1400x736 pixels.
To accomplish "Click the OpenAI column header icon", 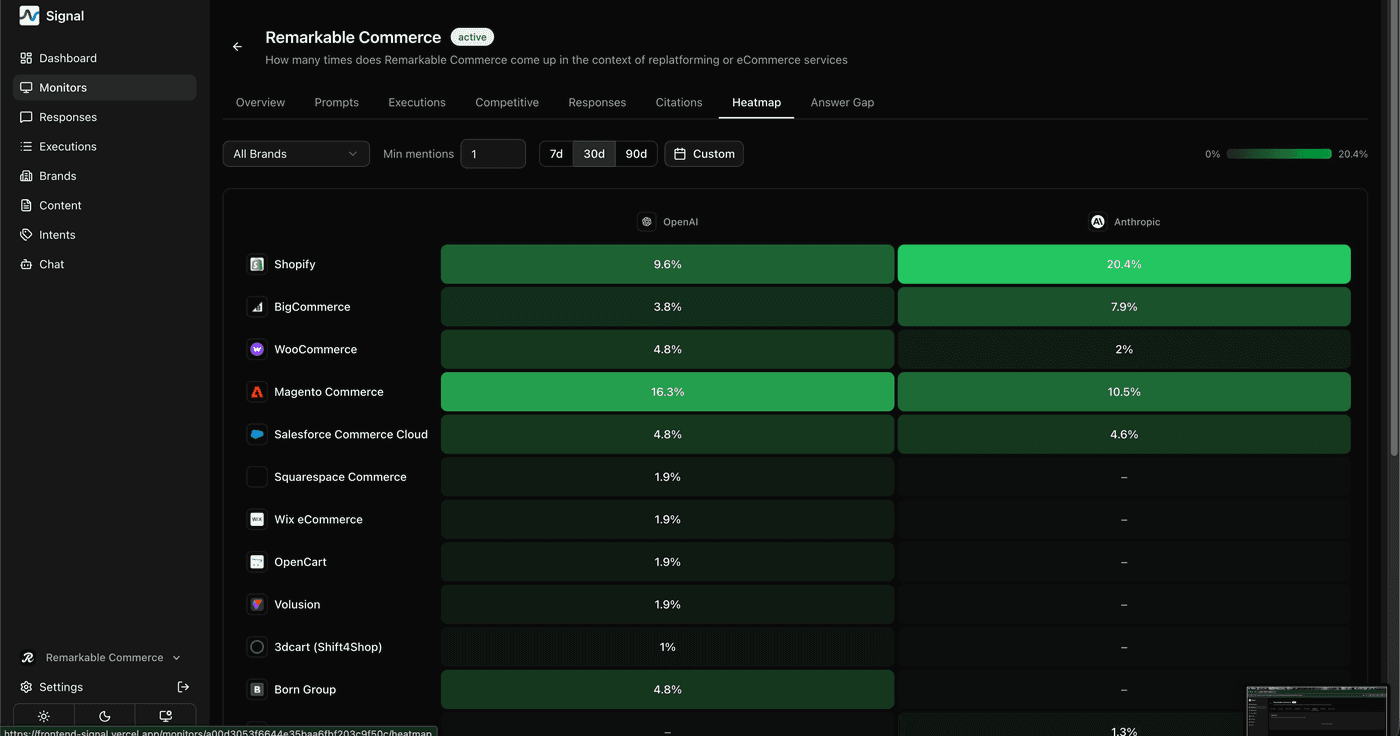I will pyautogui.click(x=647, y=222).
